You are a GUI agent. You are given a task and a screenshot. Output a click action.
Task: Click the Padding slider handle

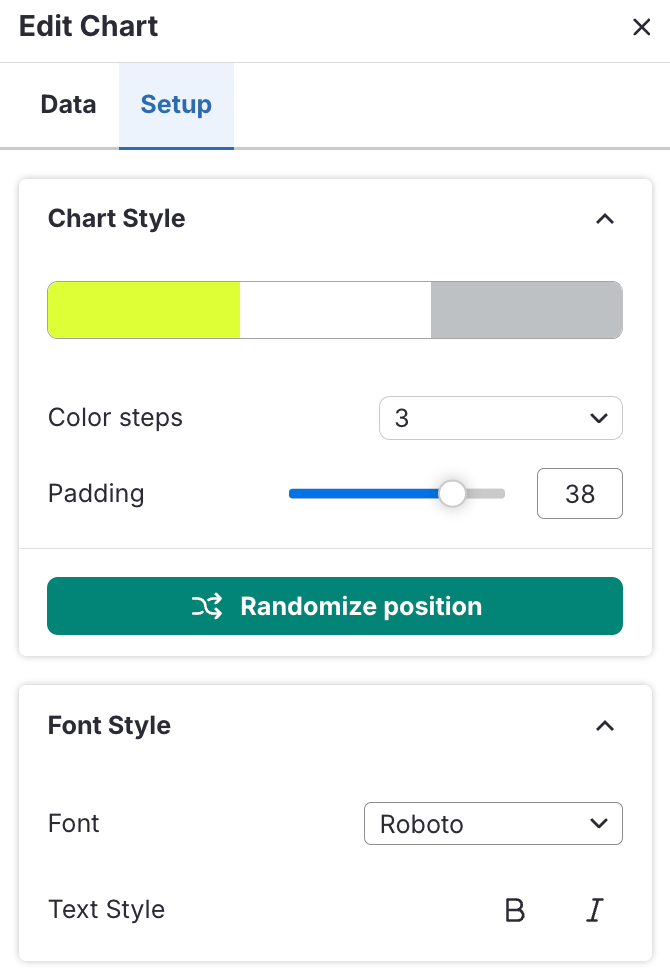(x=453, y=493)
